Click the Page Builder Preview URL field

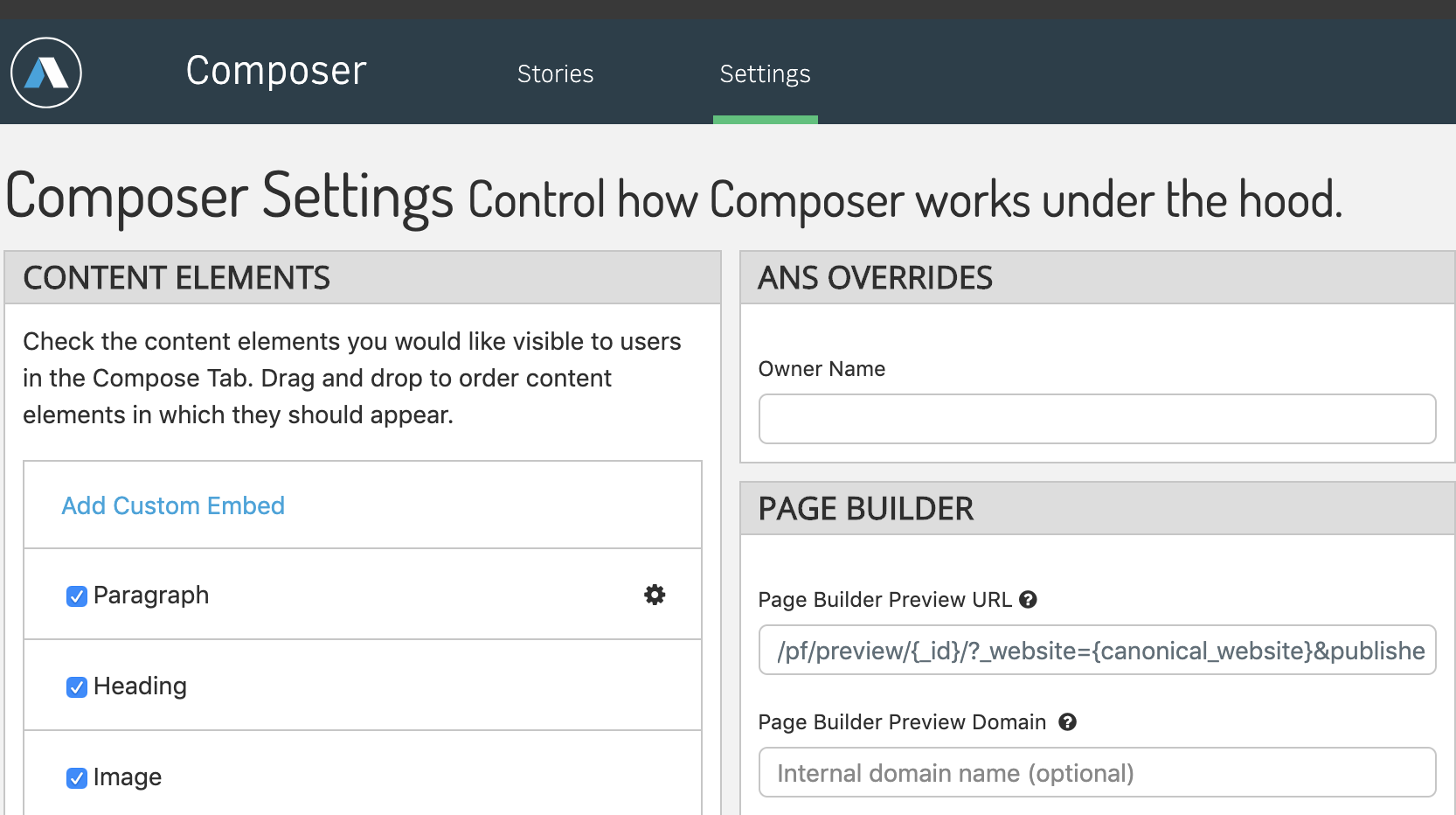1097,650
